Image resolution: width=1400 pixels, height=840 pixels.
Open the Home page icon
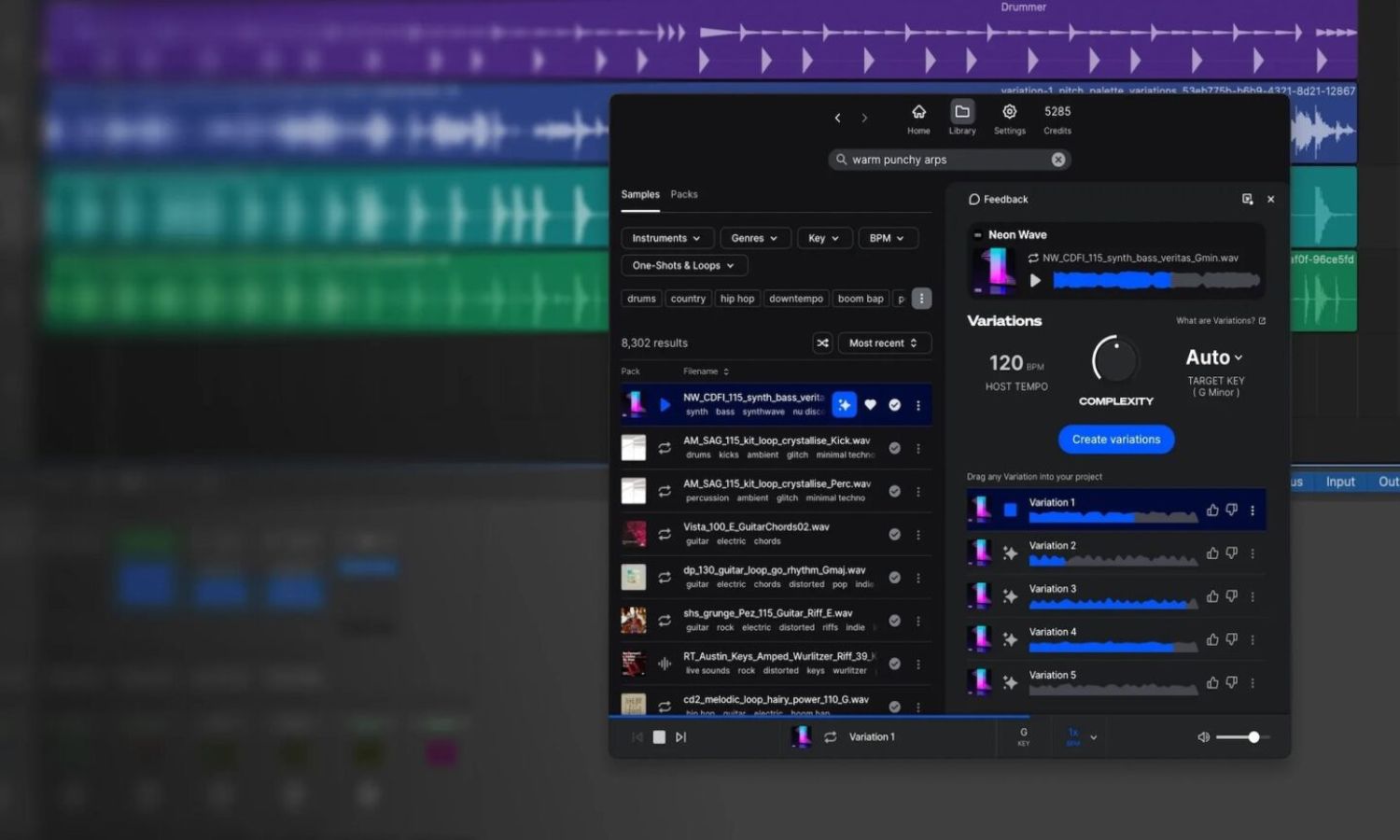[918, 113]
